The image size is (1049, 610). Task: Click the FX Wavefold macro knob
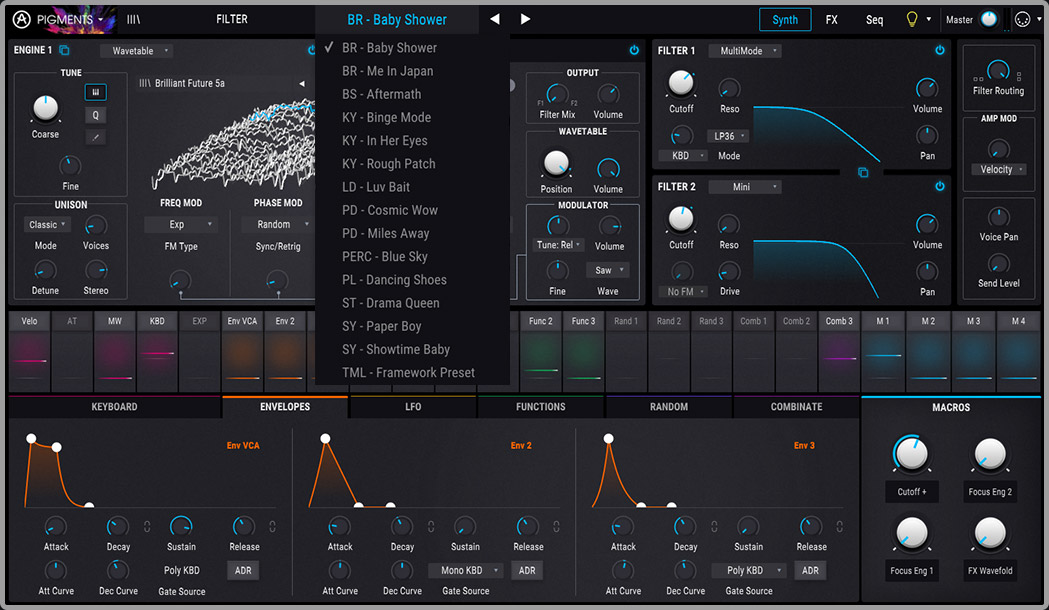(989, 533)
